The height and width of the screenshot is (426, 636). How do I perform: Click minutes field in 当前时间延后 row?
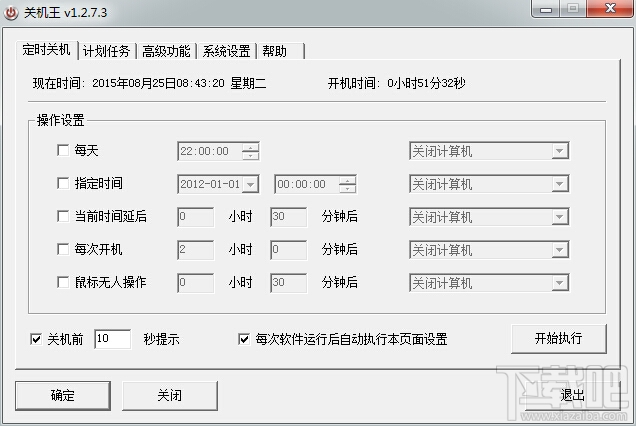(x=289, y=217)
